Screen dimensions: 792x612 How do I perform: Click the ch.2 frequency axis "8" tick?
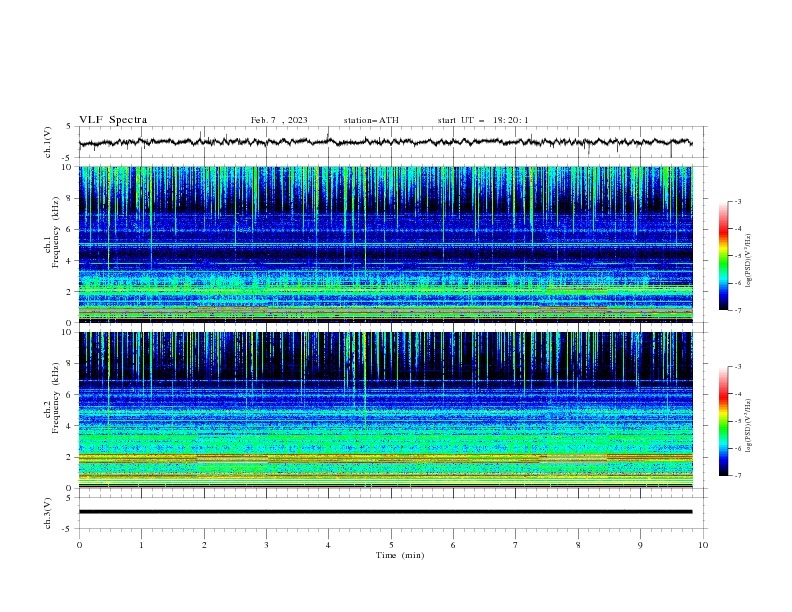pos(69,364)
